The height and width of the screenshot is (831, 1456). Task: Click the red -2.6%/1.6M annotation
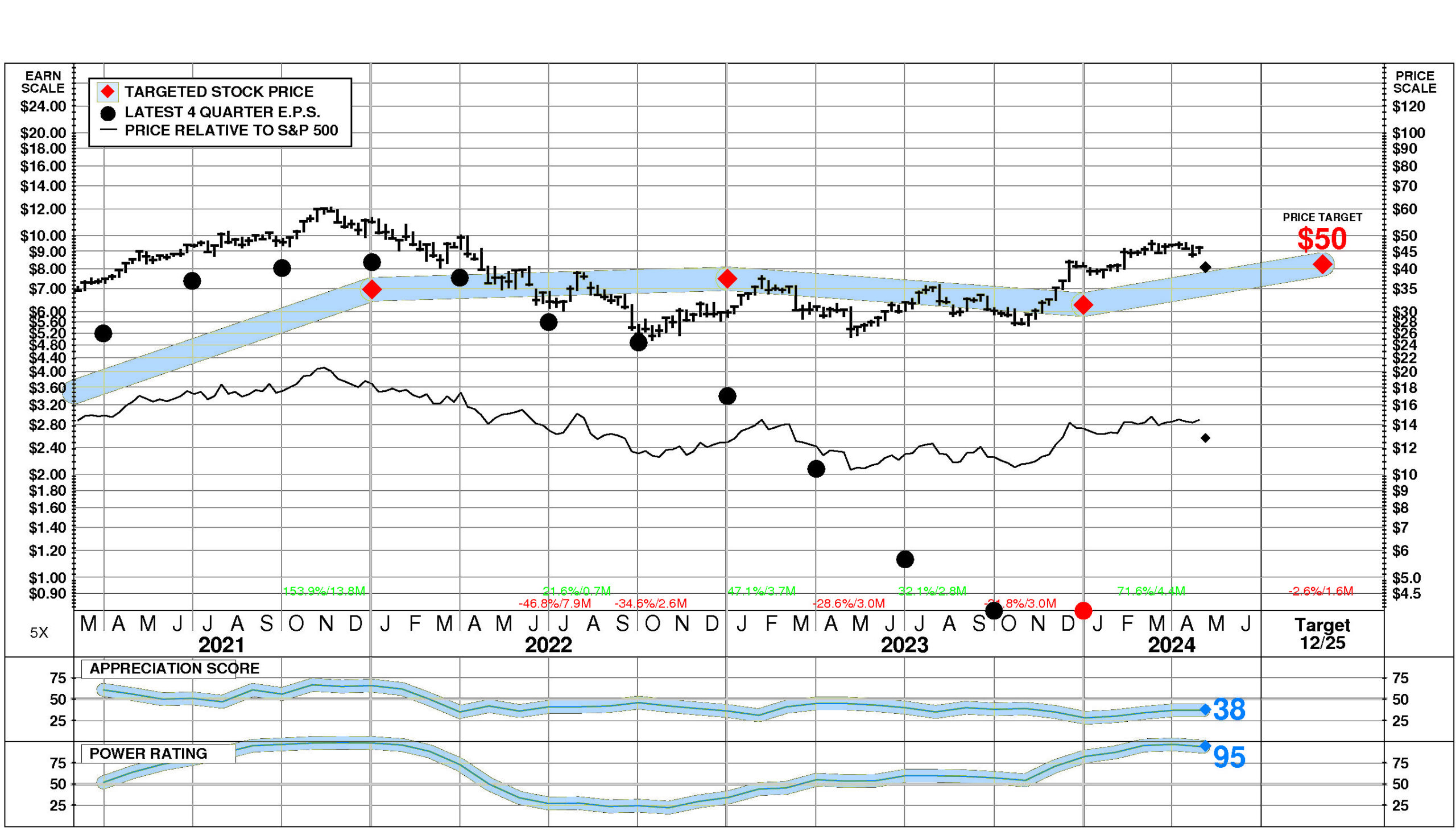(x=1320, y=592)
